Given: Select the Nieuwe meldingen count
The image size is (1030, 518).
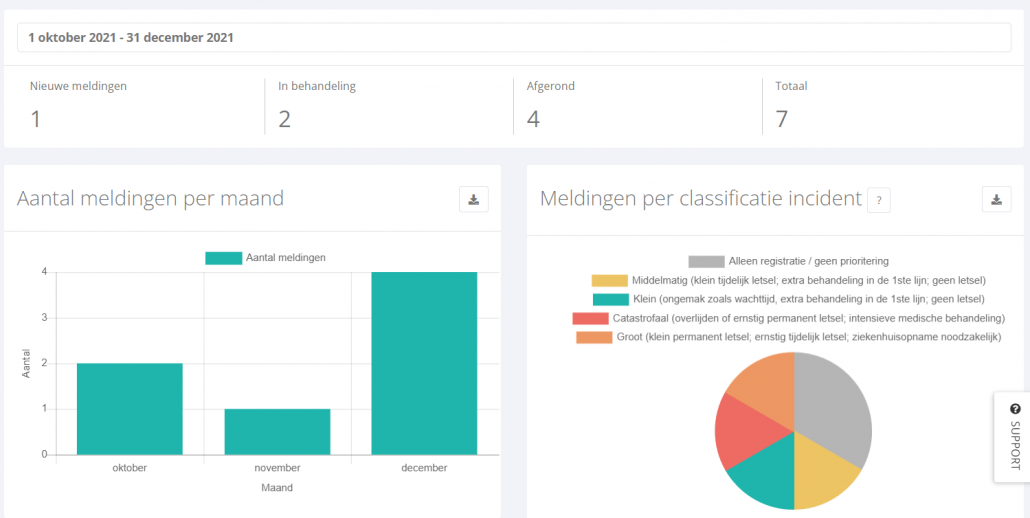Looking at the screenshot, I should [x=35, y=119].
